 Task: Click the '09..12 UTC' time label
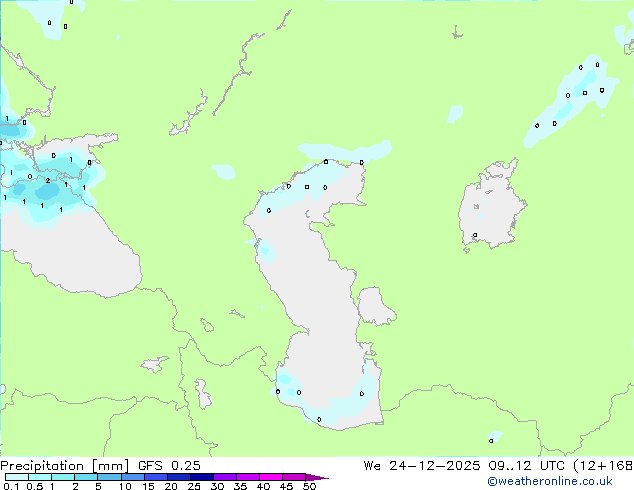pyautogui.click(x=526, y=466)
